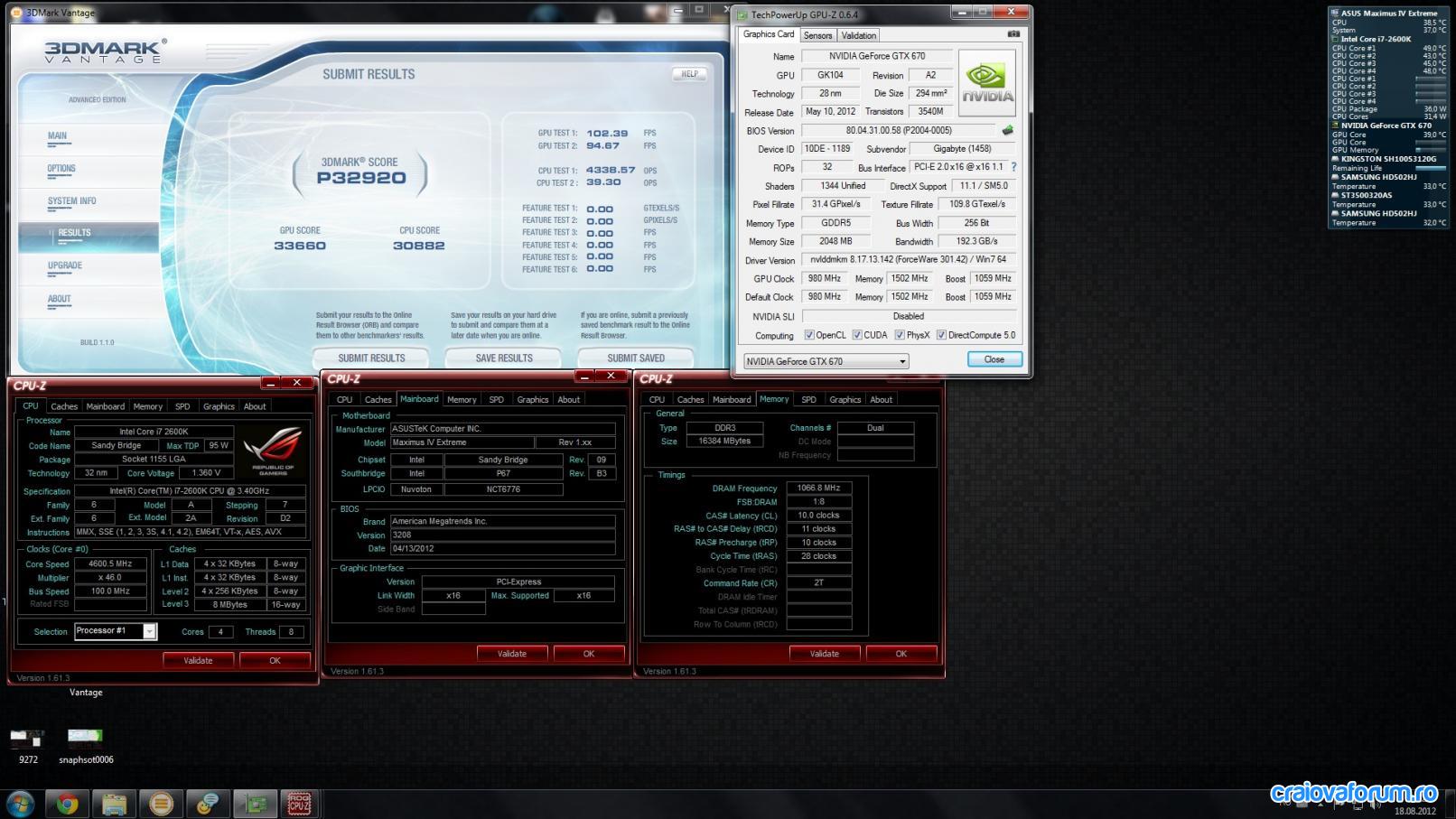1456x819 pixels.
Task: Click the orange round taskbar app icon
Action: coord(161,803)
